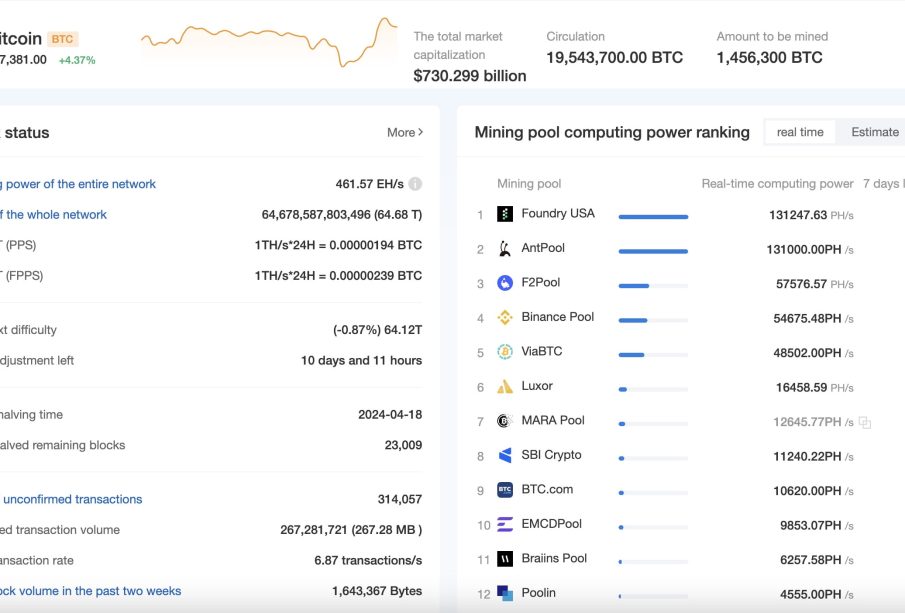The width and height of the screenshot is (905, 613).
Task: Open the unconfirmed transactions link
Action: [x=72, y=499]
